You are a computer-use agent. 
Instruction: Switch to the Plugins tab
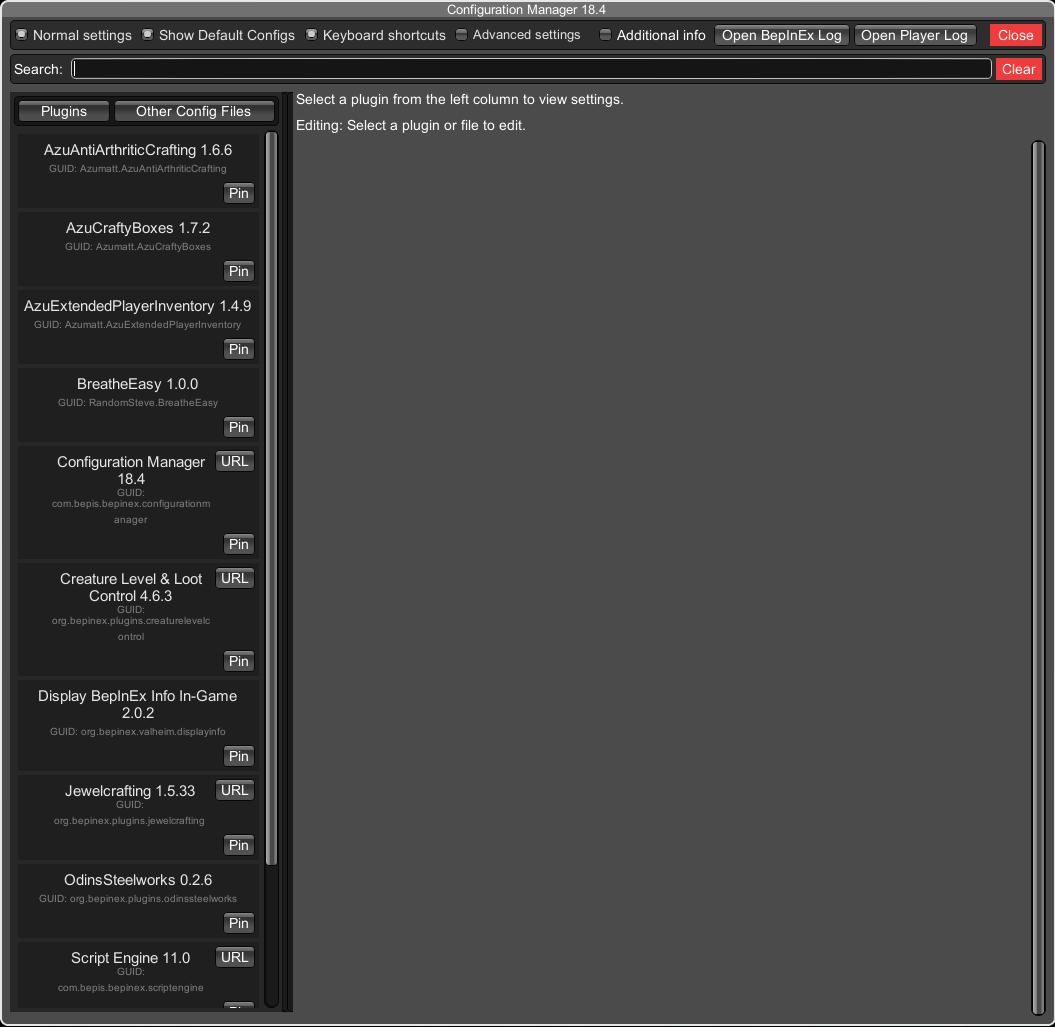coord(64,111)
